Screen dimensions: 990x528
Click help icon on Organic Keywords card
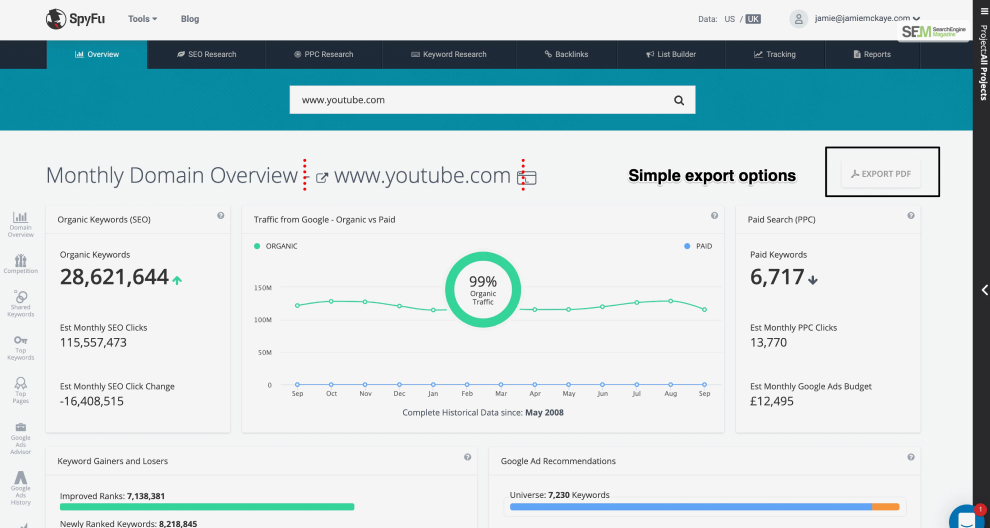[x=220, y=215]
